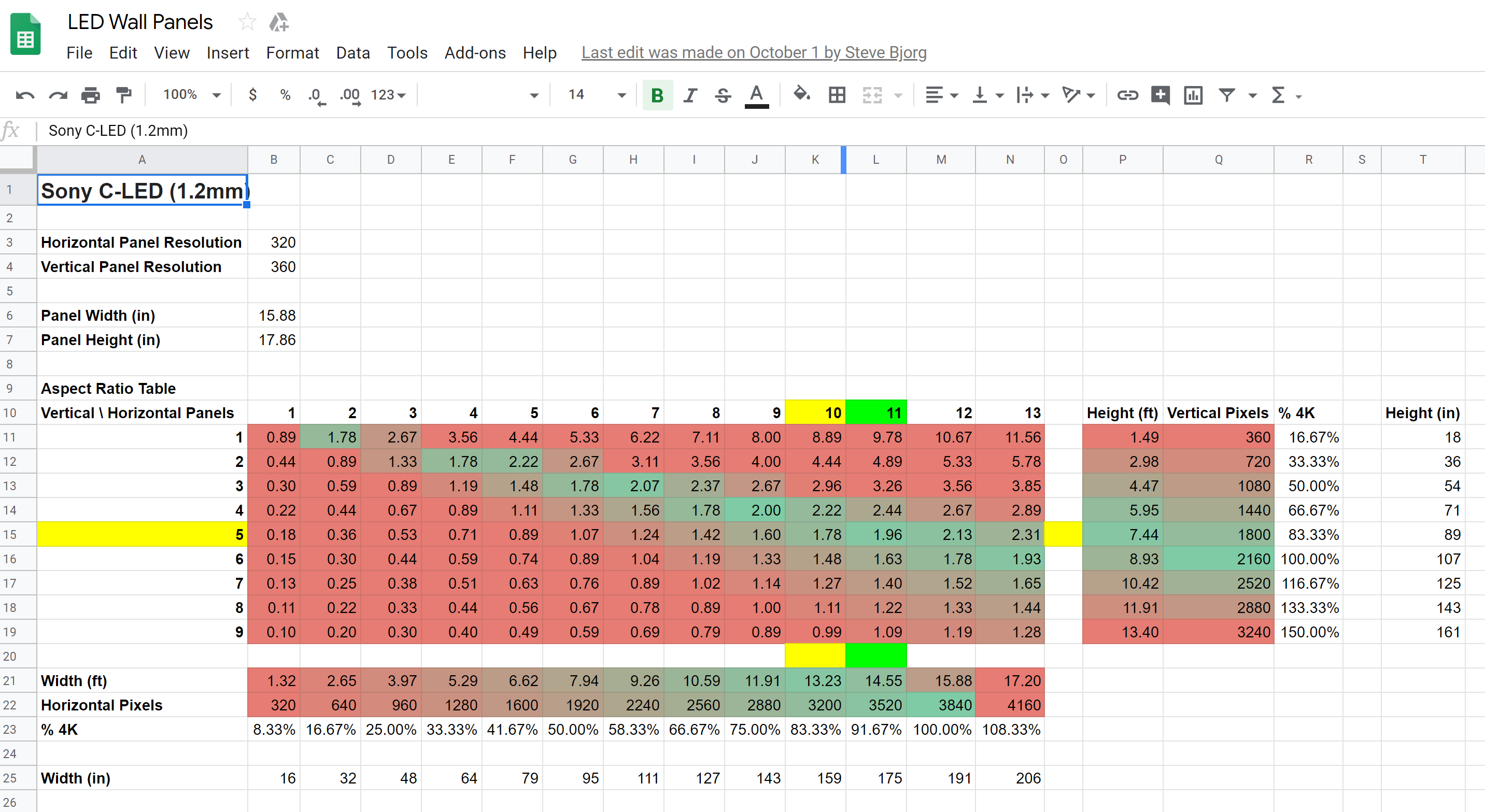
Task: Click the last edit by Steve Bjorg link
Action: click(754, 52)
